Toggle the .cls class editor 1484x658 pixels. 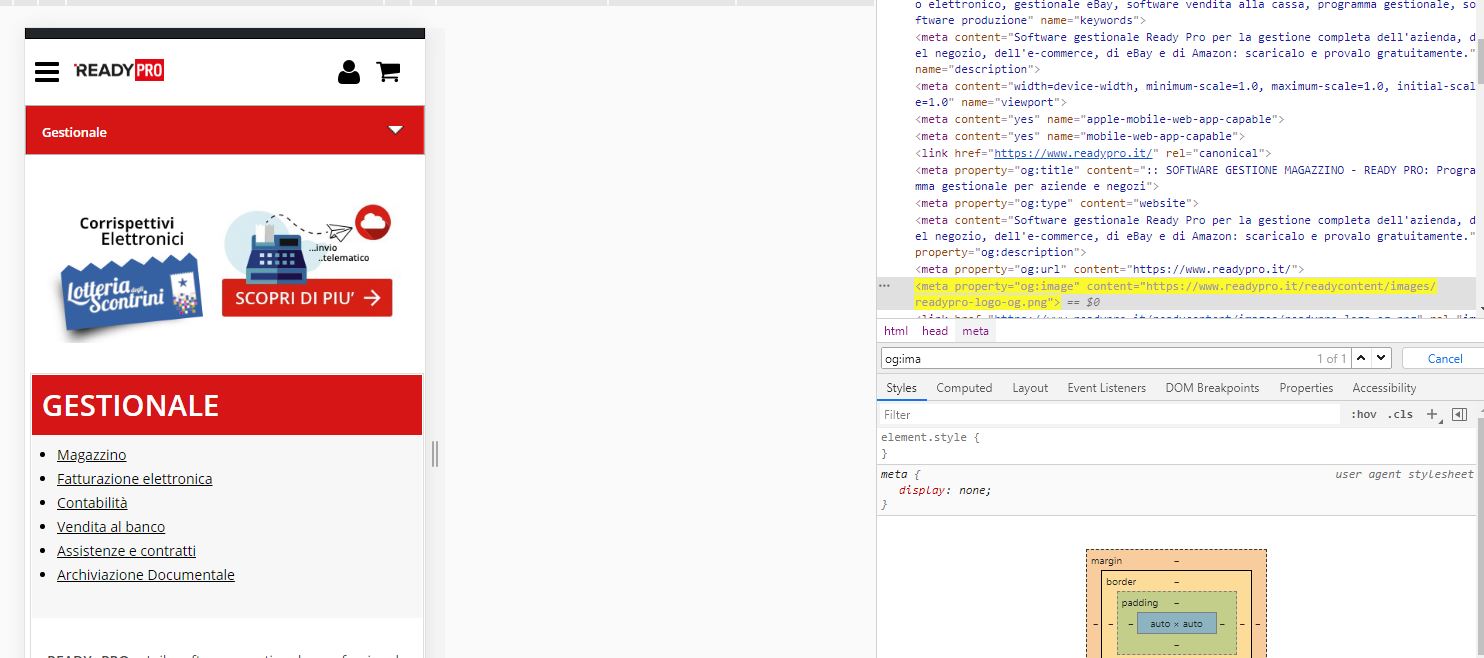click(1400, 414)
